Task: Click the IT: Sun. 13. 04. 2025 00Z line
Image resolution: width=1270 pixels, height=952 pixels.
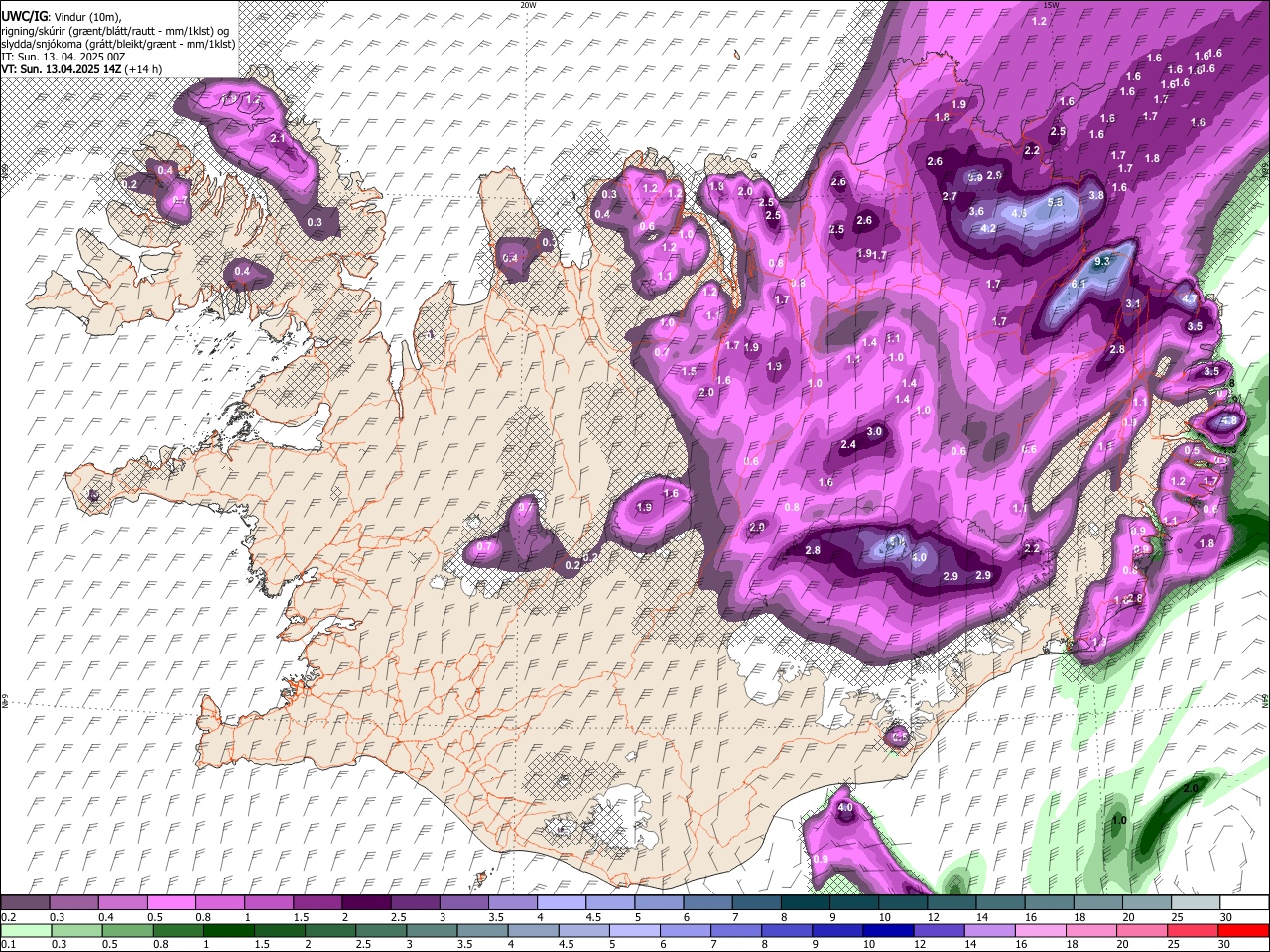Action: pos(63,58)
